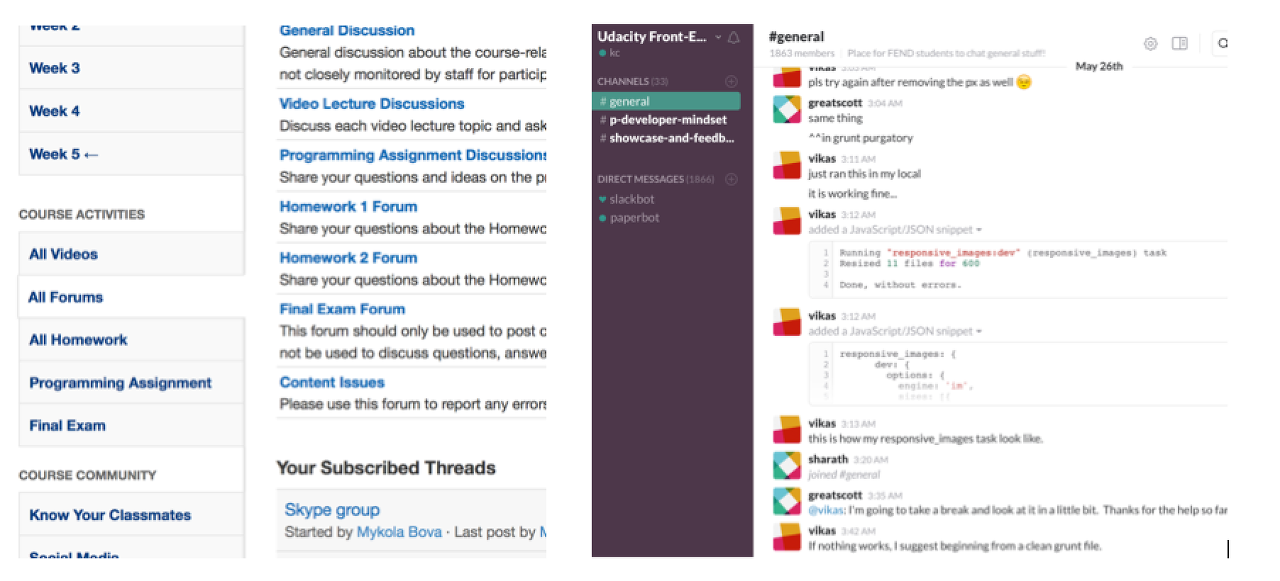Open the Skype group thread
The height and width of the screenshot is (581, 1280).
(x=332, y=510)
